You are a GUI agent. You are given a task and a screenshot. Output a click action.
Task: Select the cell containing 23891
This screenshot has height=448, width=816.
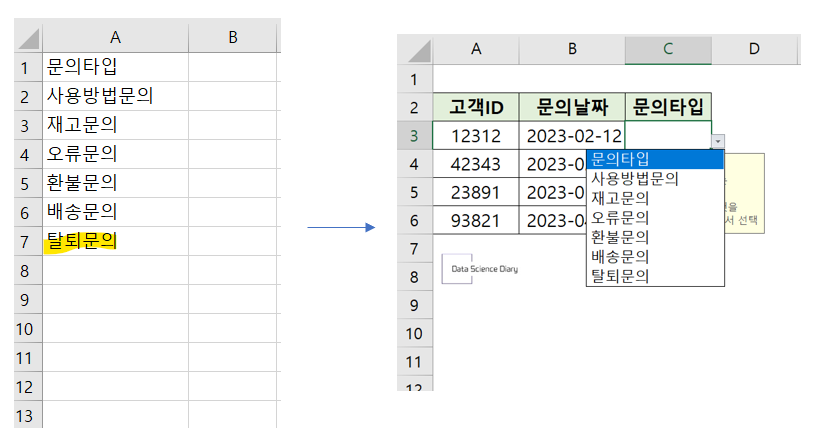tap(476, 193)
